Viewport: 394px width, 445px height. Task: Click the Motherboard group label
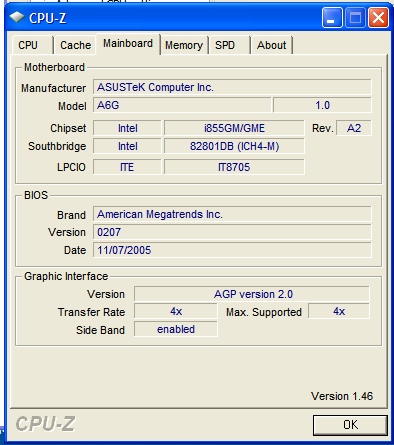(54, 67)
